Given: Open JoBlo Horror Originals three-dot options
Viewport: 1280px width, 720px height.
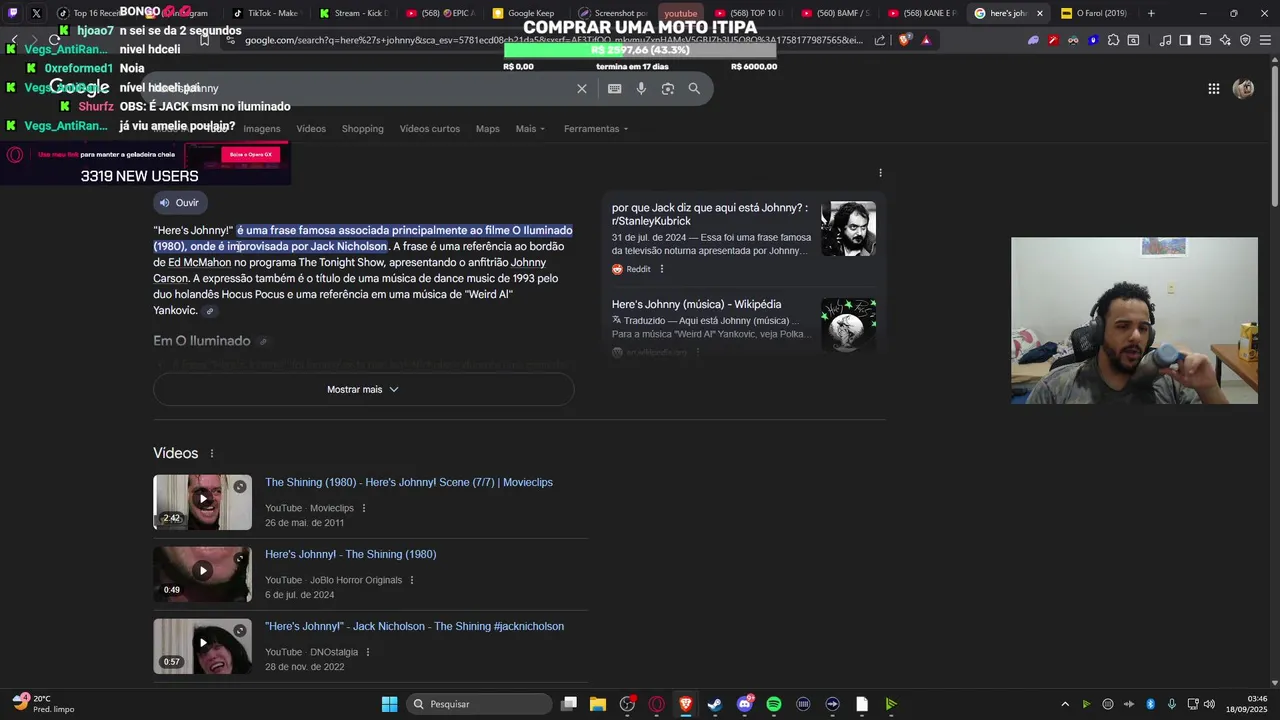Looking at the screenshot, I should pyautogui.click(x=412, y=580).
